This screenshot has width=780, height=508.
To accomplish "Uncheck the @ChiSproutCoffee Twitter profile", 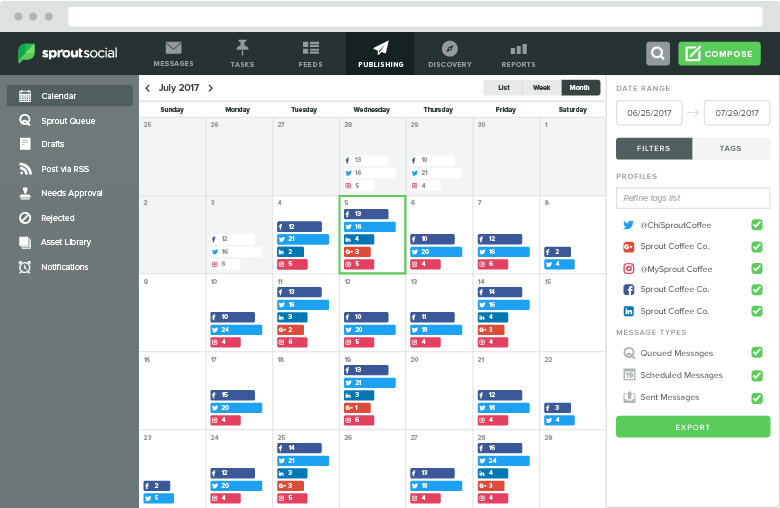I will tap(757, 225).
